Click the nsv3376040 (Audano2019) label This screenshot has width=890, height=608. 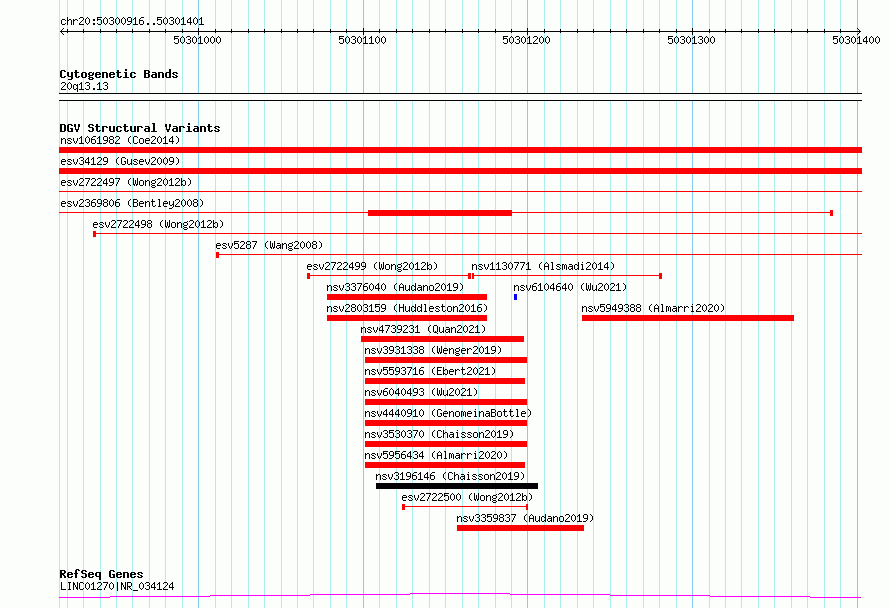click(x=395, y=287)
